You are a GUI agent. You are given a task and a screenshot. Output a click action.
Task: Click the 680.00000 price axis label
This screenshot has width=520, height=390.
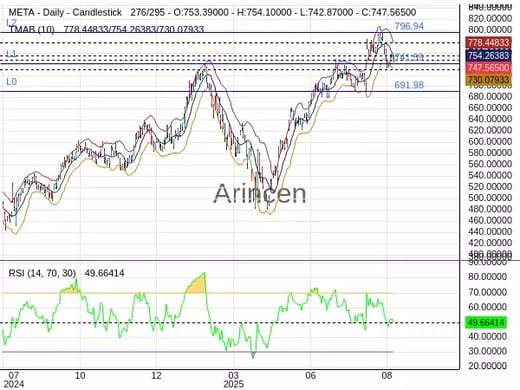coord(490,96)
